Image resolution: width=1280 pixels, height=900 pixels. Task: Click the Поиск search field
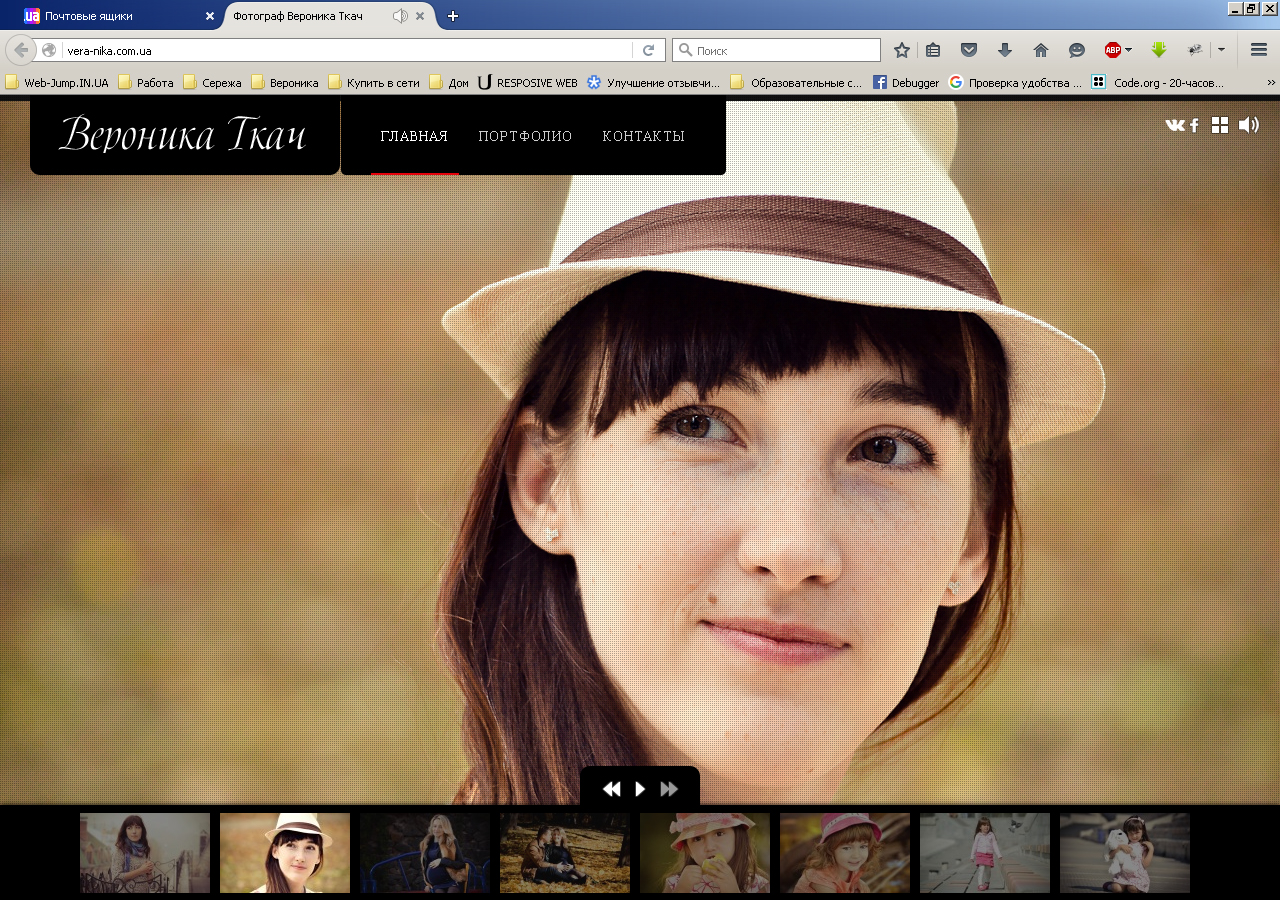[776, 50]
